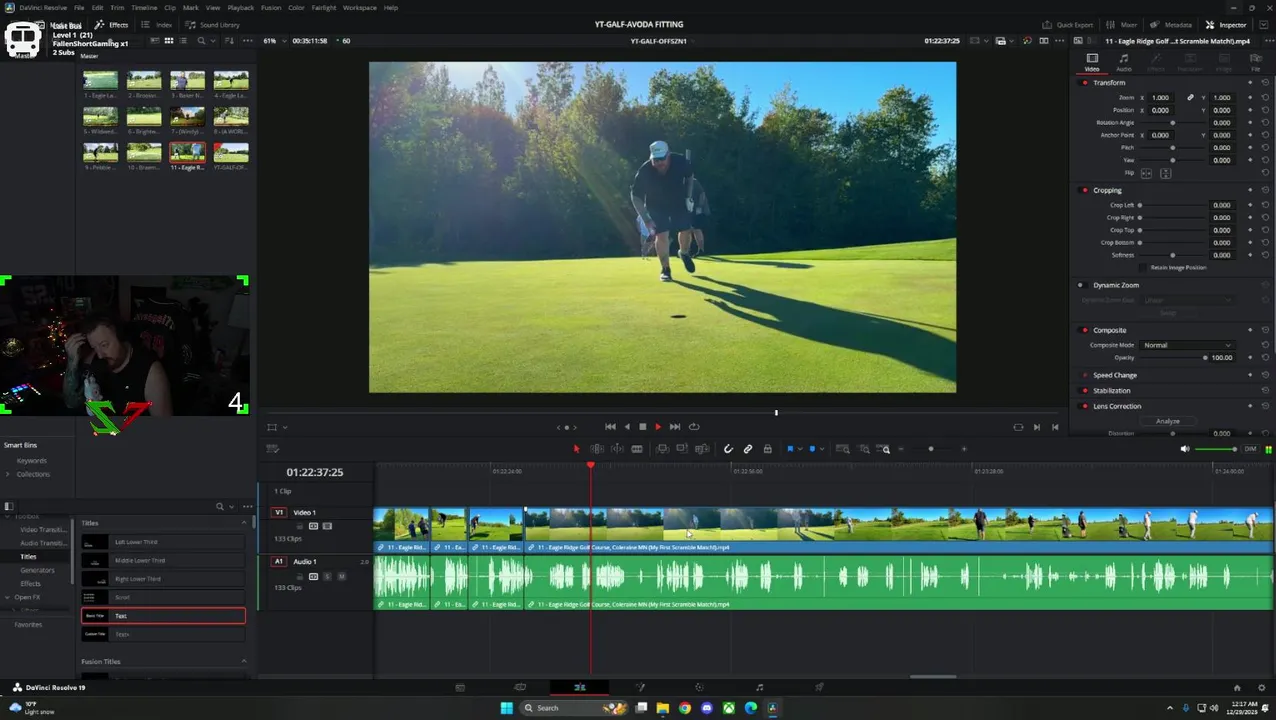Image resolution: width=1276 pixels, height=720 pixels.
Task: Toggle the Composite section enable dot
Action: coord(1085,330)
